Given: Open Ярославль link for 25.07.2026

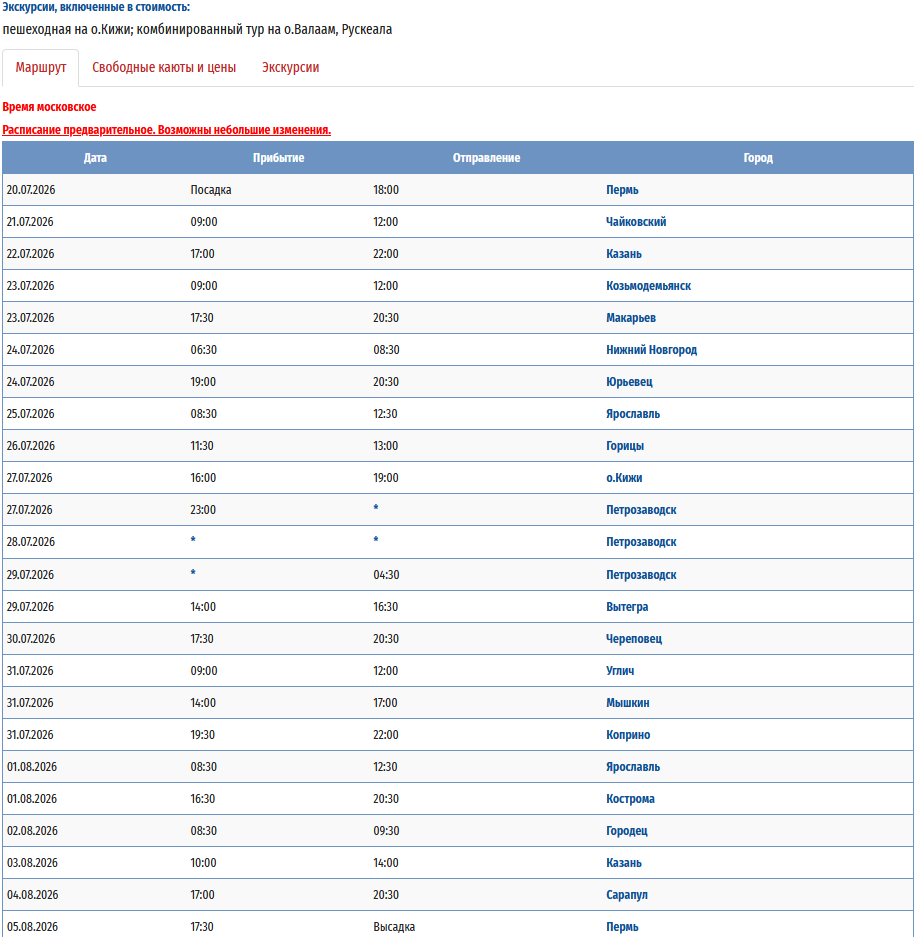Looking at the screenshot, I should (x=633, y=414).
